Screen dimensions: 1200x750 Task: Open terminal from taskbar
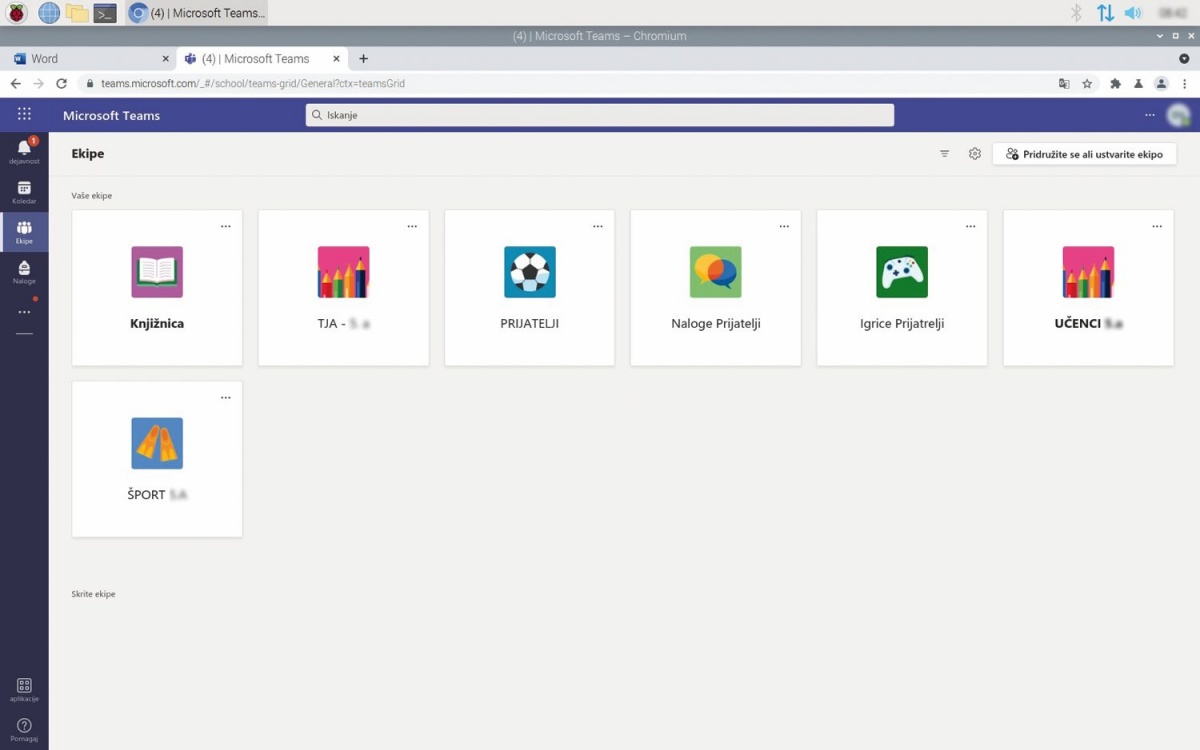point(105,13)
